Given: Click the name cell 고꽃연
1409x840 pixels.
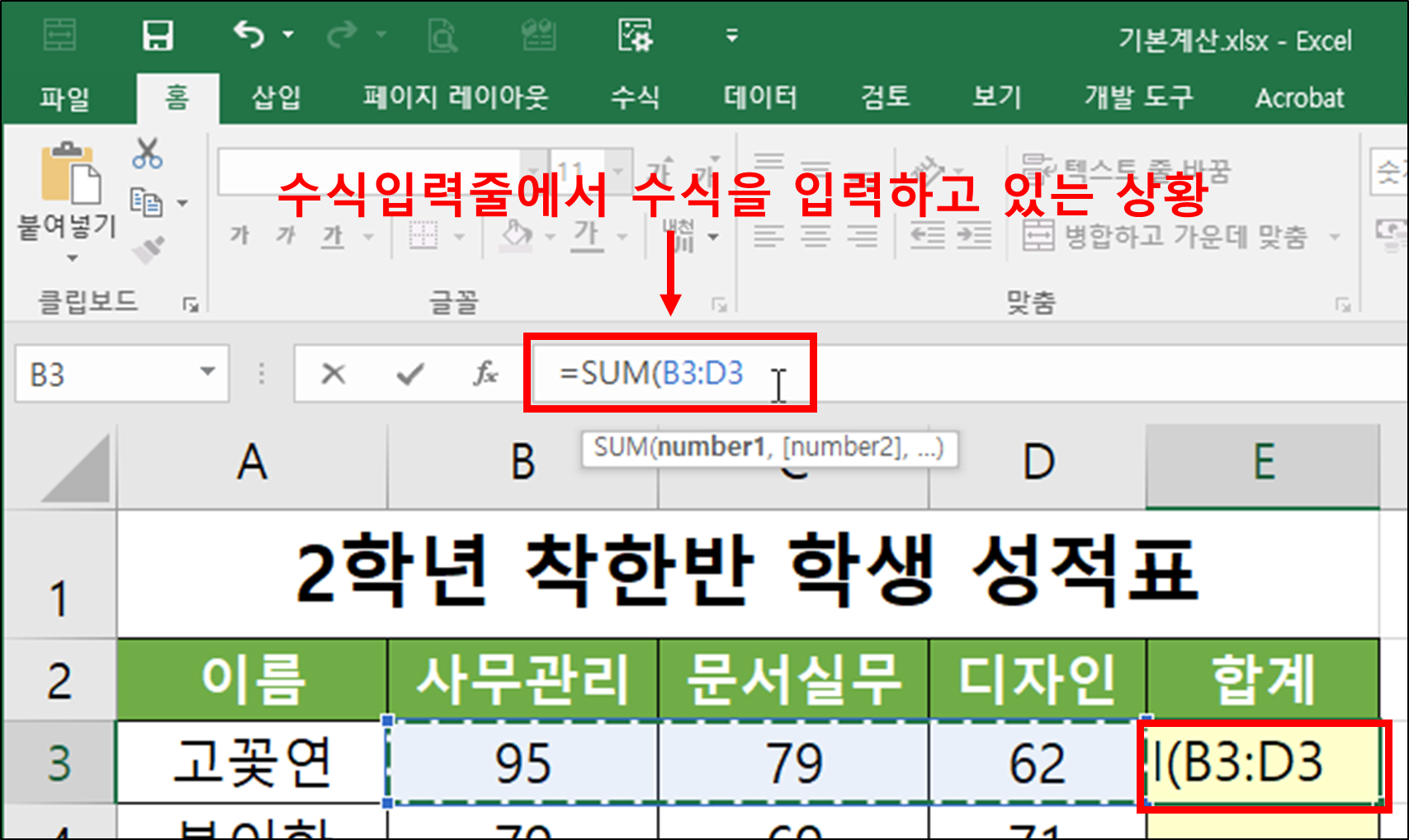Looking at the screenshot, I should click(253, 762).
